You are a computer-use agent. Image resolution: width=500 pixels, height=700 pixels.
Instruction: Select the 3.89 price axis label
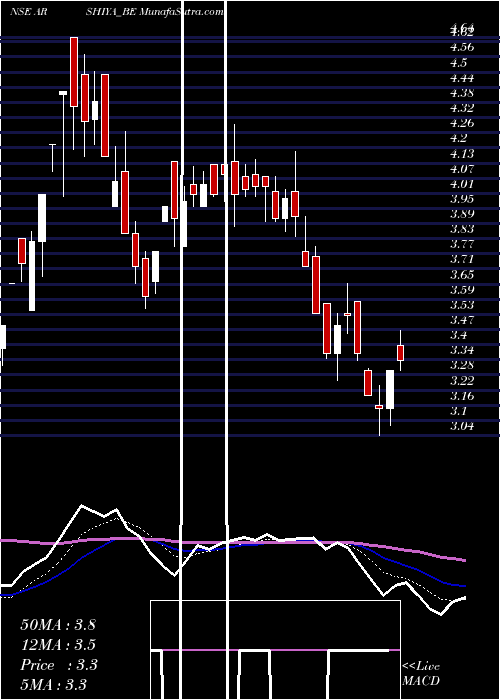click(462, 213)
